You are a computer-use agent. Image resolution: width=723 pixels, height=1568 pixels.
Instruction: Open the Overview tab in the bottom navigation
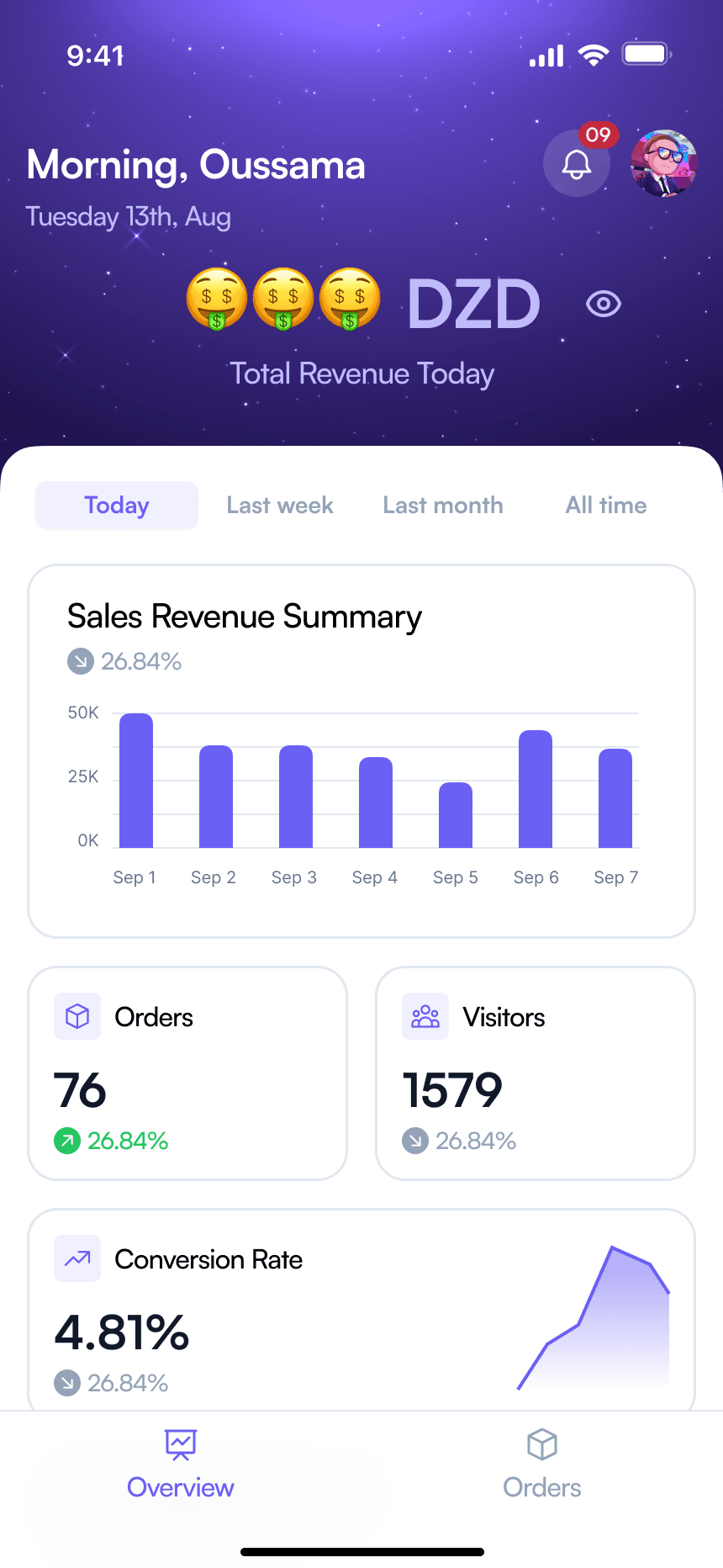coord(181,1465)
